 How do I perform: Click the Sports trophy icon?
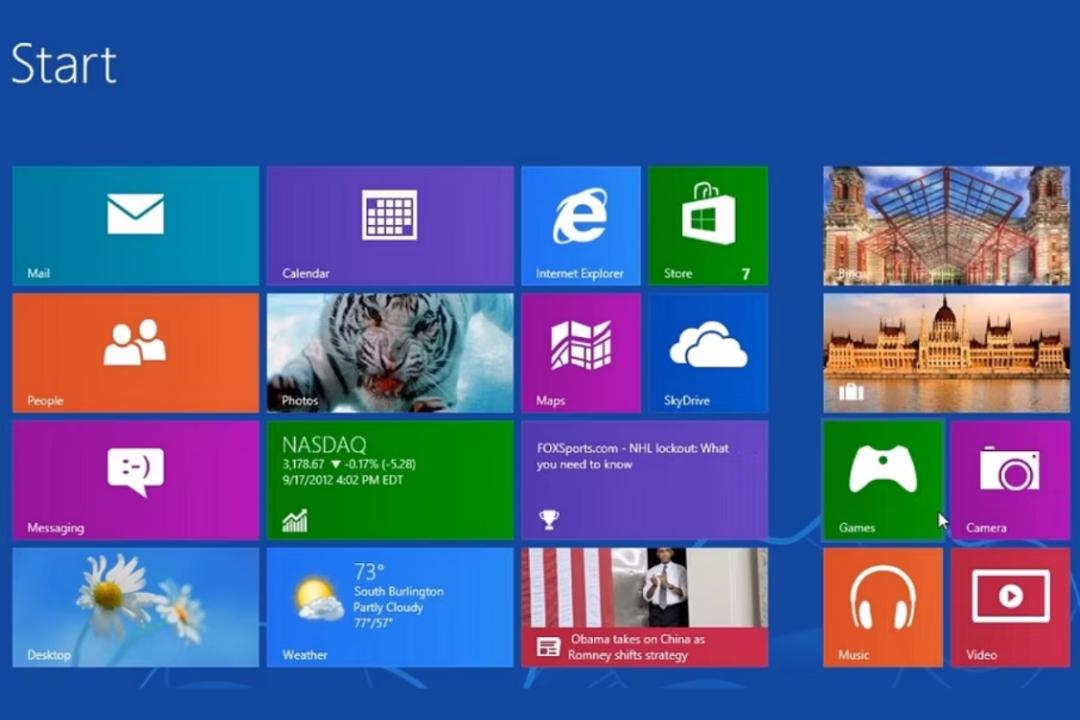click(549, 520)
